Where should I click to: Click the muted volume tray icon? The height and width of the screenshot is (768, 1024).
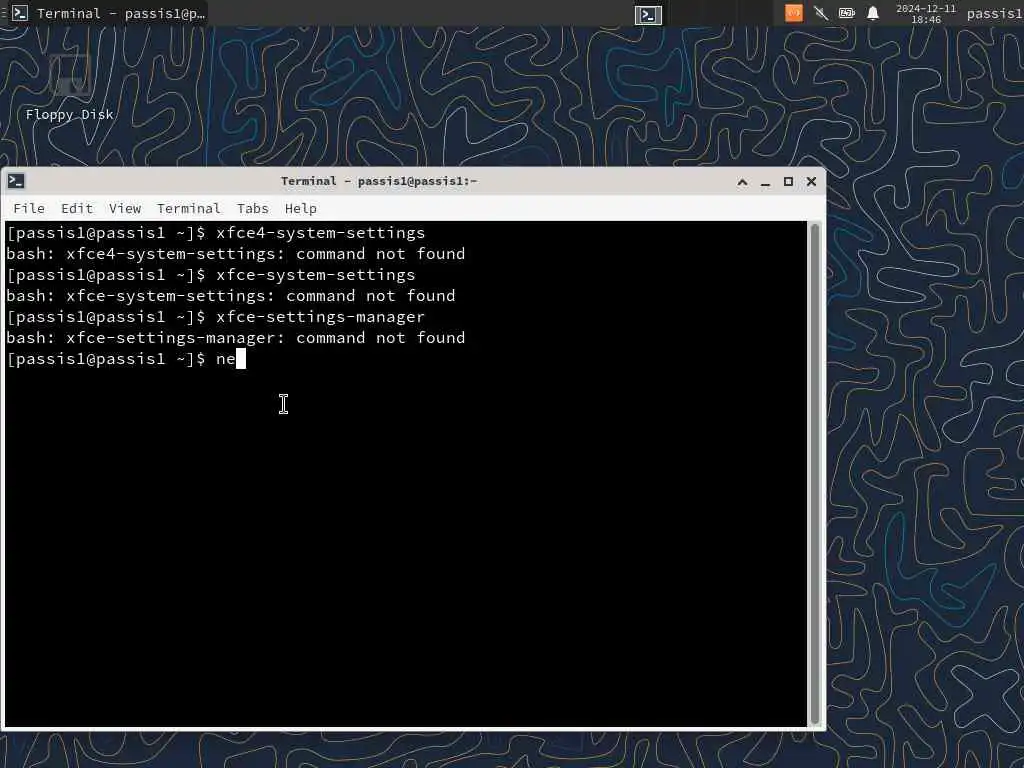point(821,13)
